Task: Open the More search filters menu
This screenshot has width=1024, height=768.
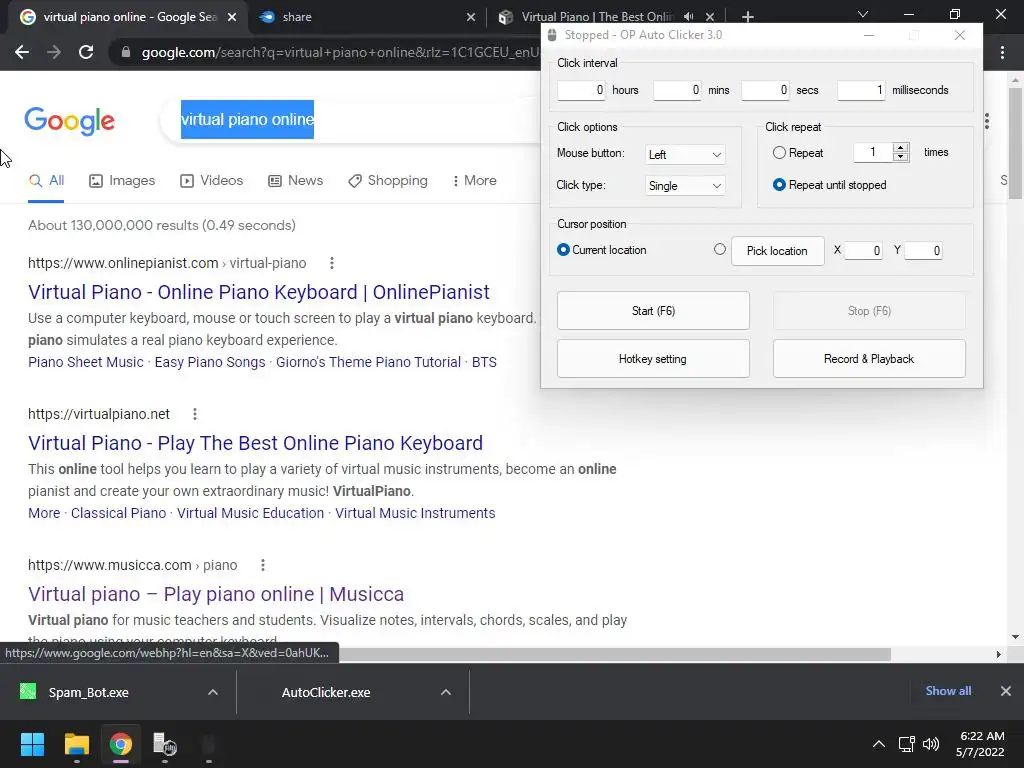Action: 475,181
